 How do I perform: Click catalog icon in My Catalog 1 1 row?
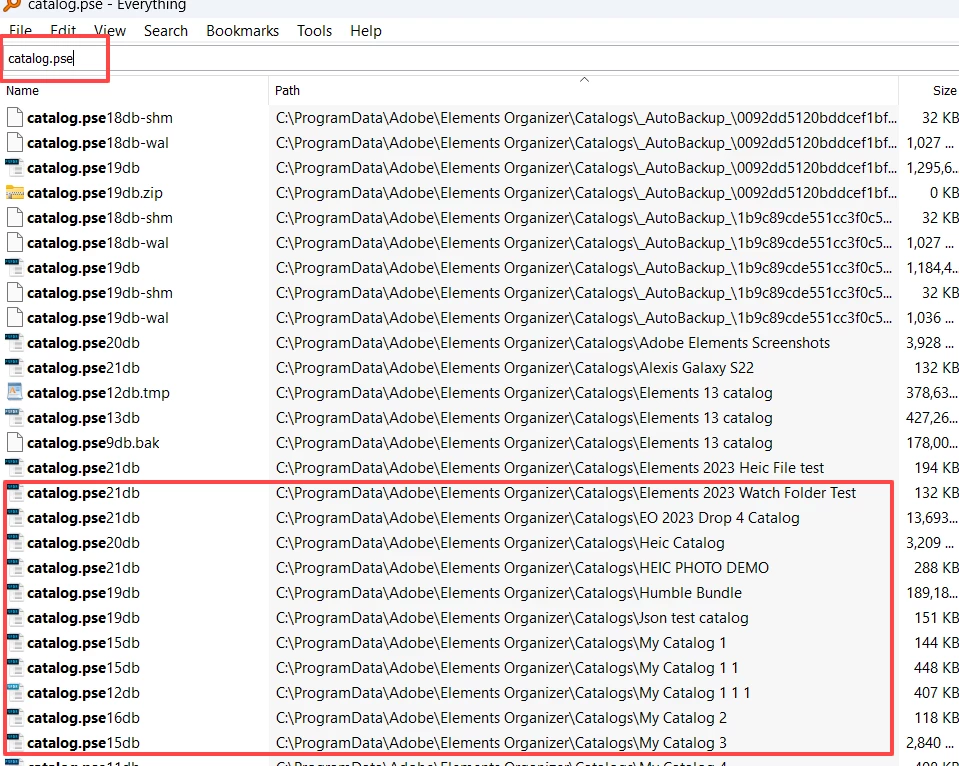(x=15, y=668)
